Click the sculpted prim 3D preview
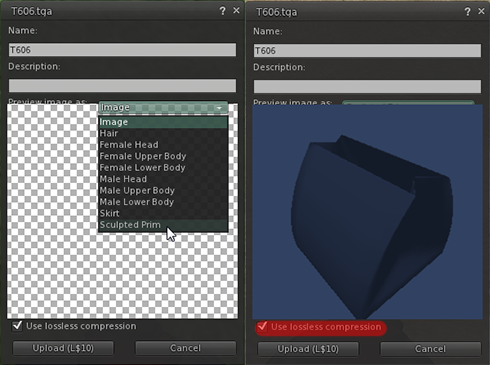Viewport: 490px width, 365px height. 367,212
